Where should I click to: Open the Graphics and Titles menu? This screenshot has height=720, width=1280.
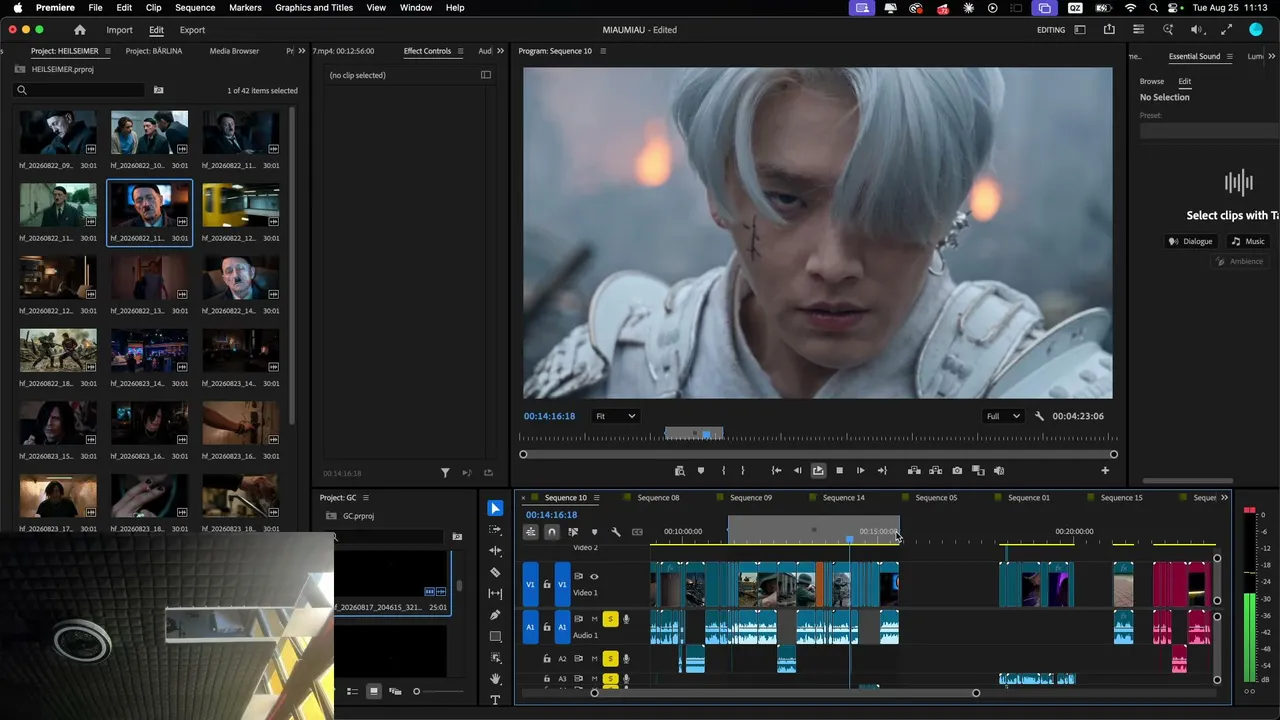click(314, 8)
